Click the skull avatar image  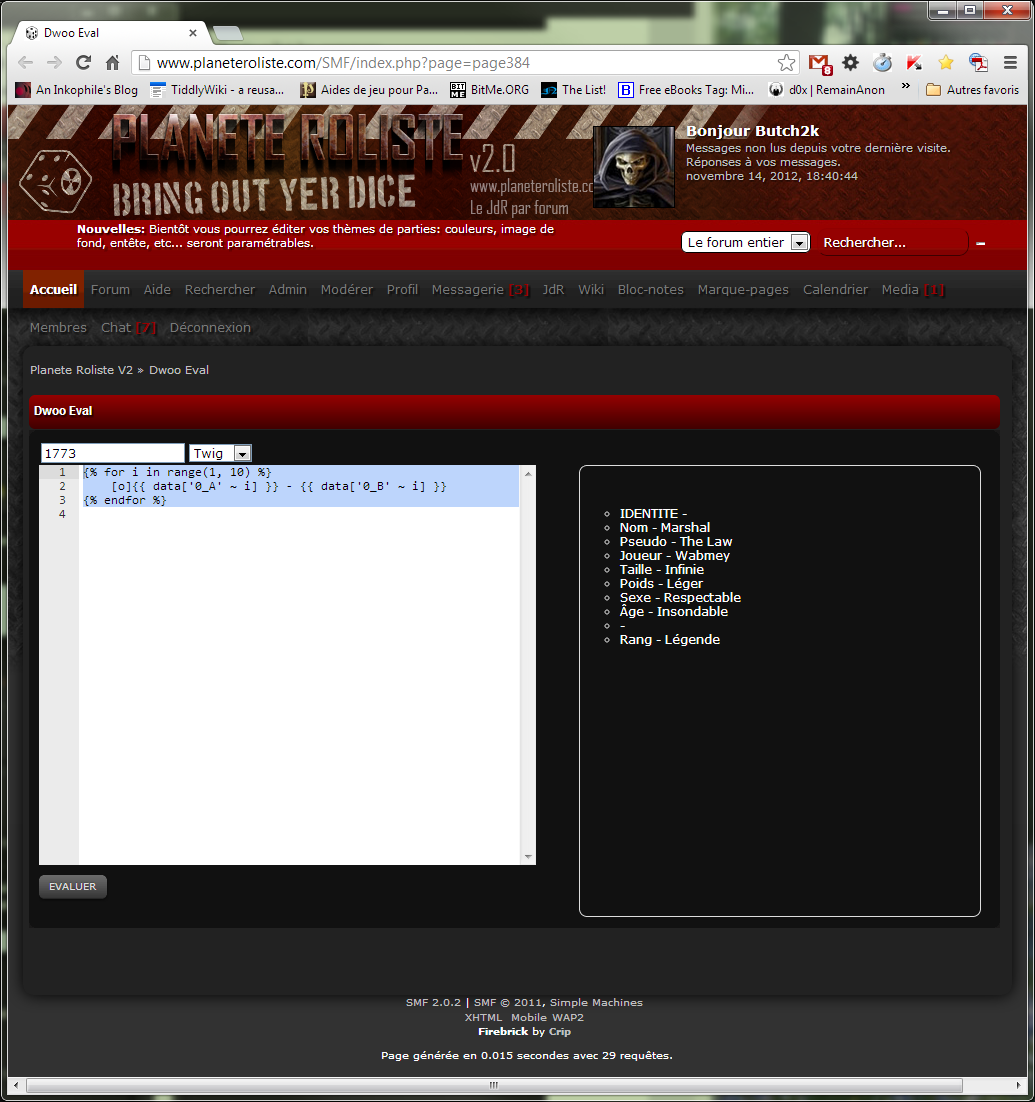pyautogui.click(x=633, y=167)
